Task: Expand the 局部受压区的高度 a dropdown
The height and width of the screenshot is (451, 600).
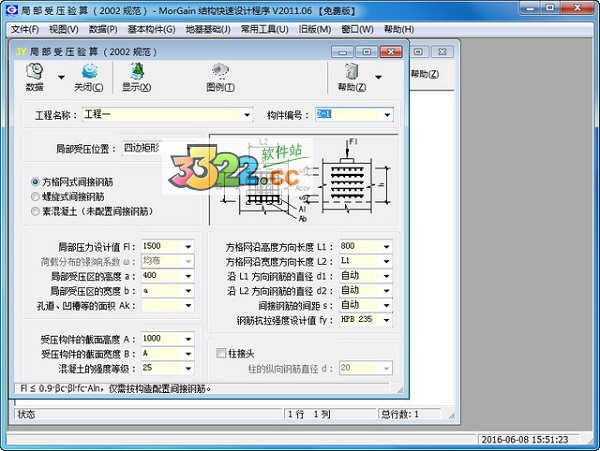Action: 188,276
